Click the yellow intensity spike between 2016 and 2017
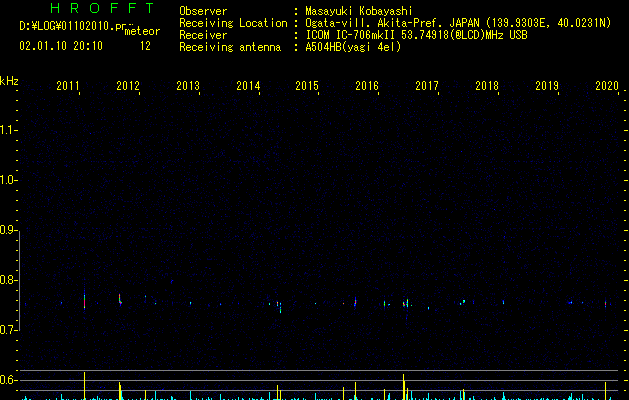The width and height of the screenshot is (629, 400). (404, 387)
